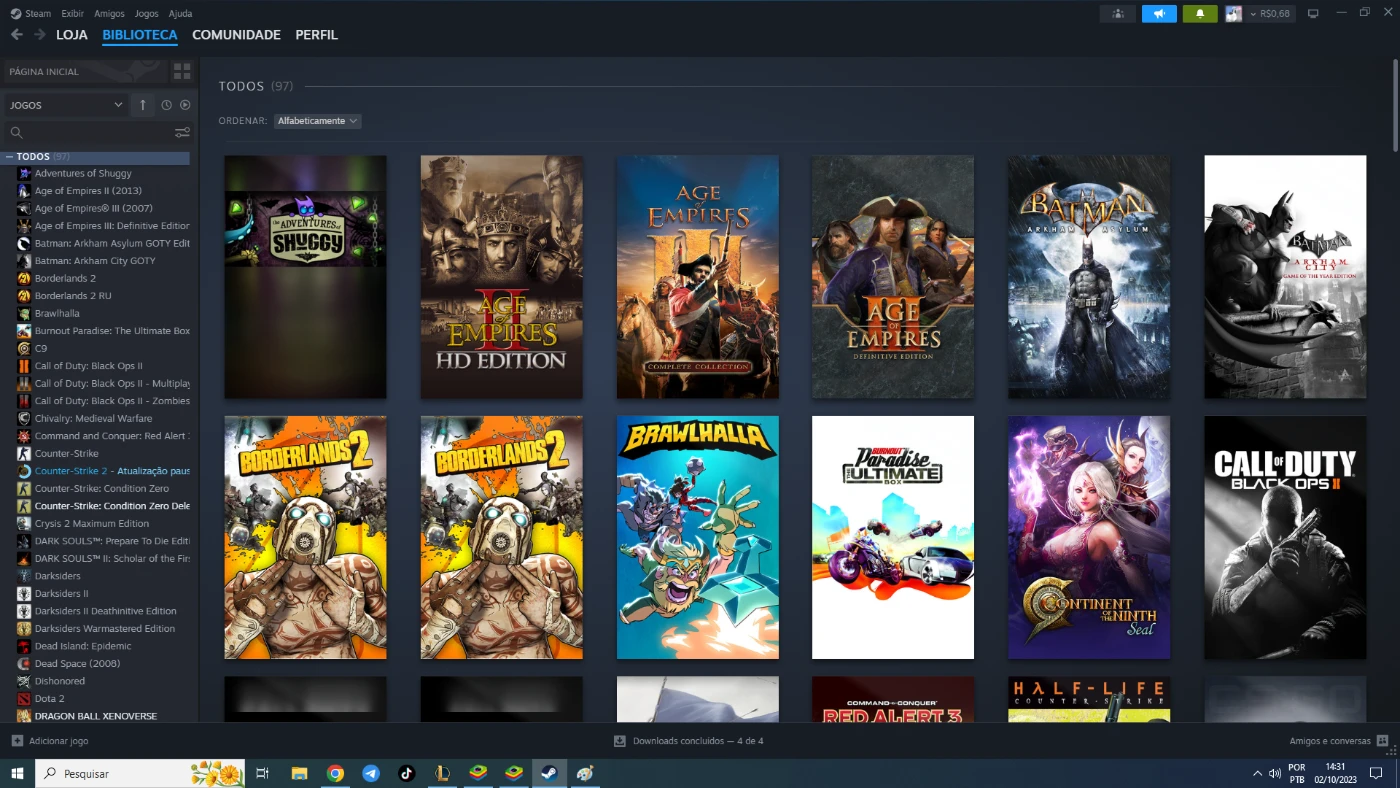
Task: Open the JOGOS category dropdown
Action: point(66,105)
